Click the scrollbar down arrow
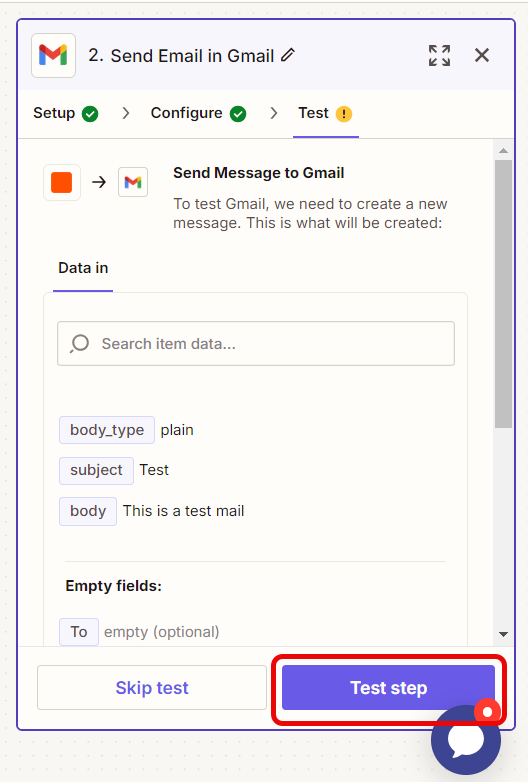 (x=504, y=634)
